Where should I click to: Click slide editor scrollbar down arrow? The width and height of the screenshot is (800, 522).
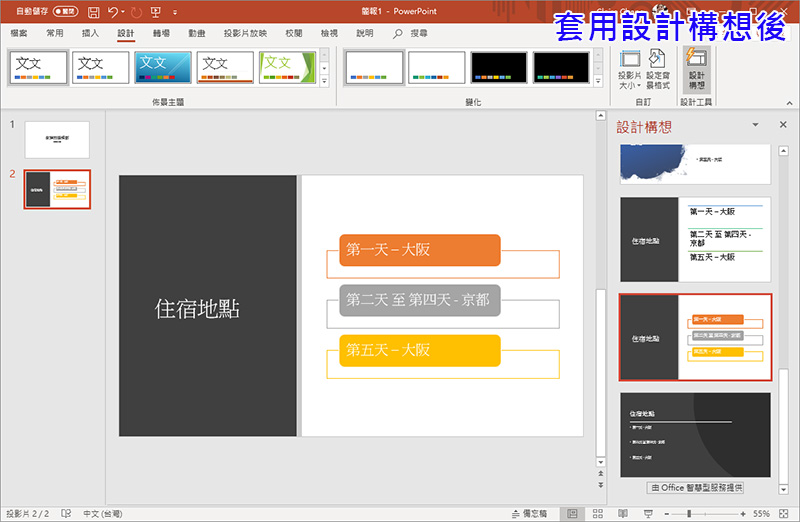click(601, 462)
